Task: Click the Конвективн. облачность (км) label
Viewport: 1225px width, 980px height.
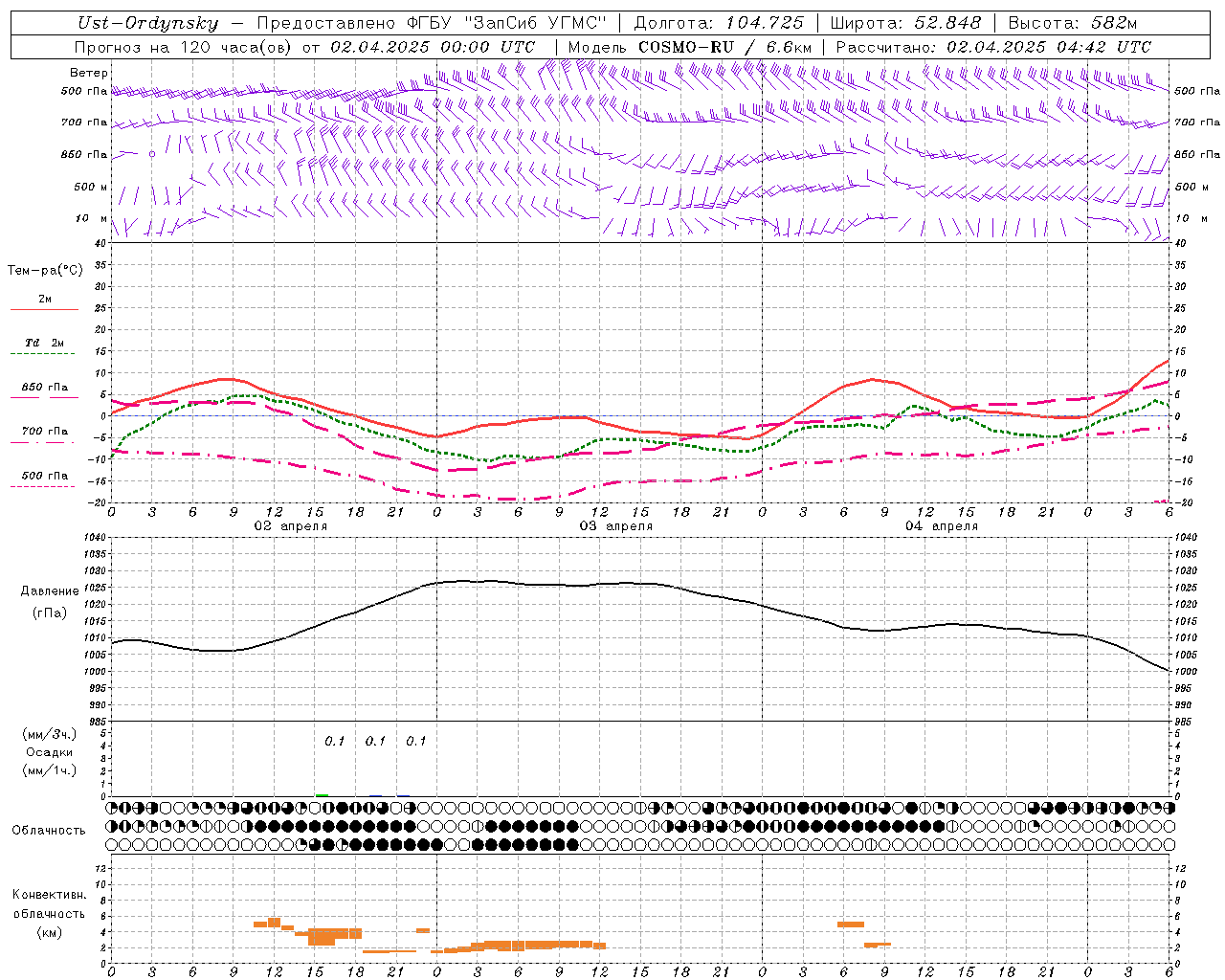Action: (x=49, y=913)
